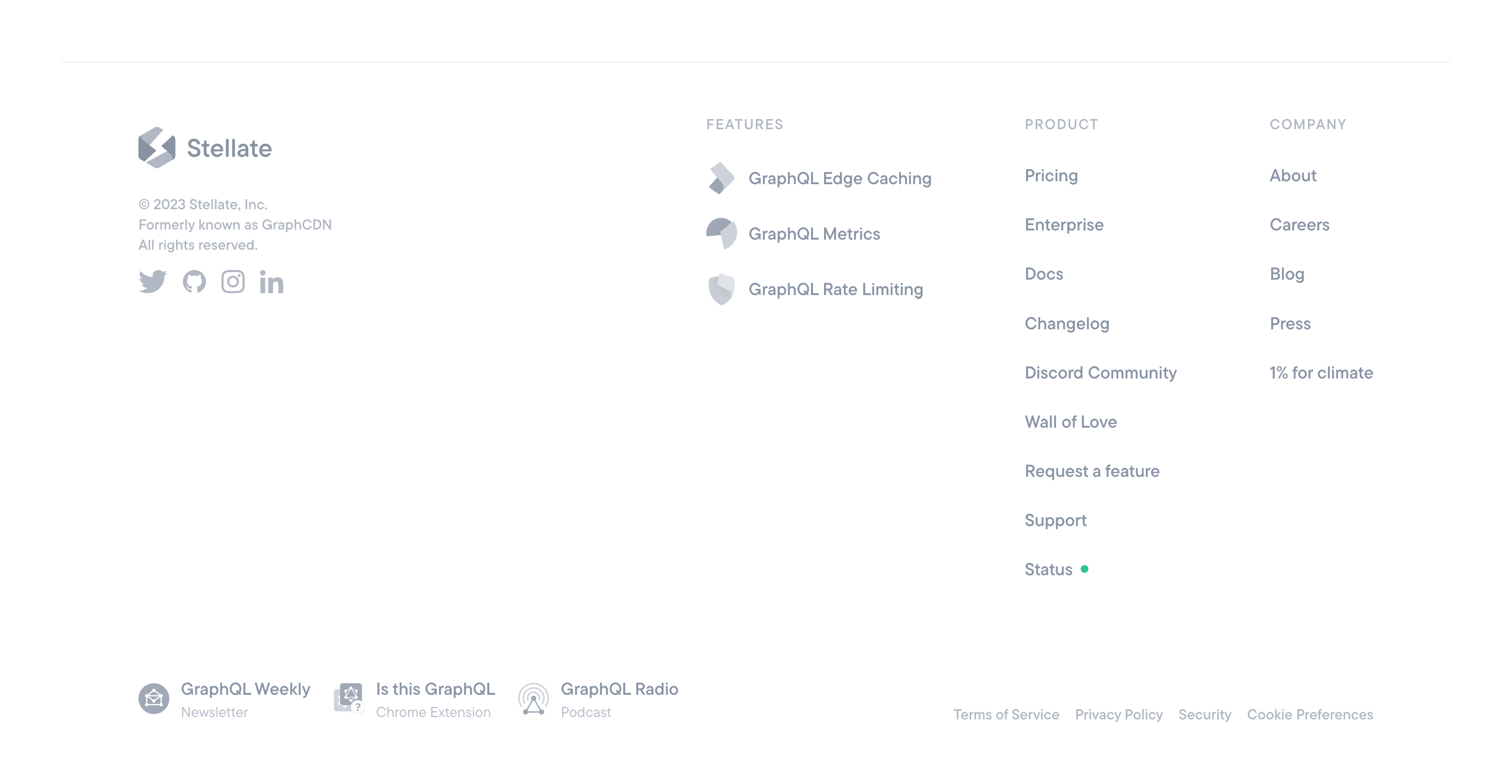Click the GraphQL Radio podcast icon

tap(534, 699)
